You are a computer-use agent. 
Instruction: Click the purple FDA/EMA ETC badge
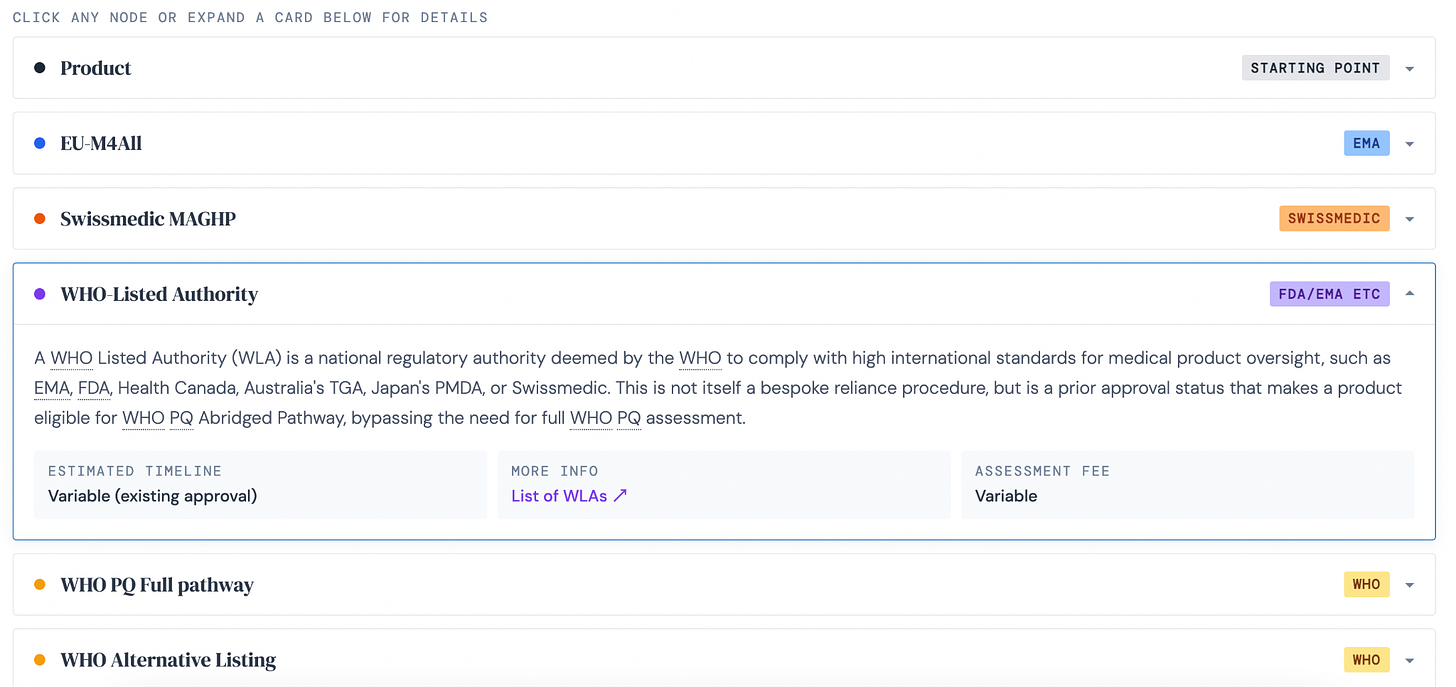[x=1329, y=294]
